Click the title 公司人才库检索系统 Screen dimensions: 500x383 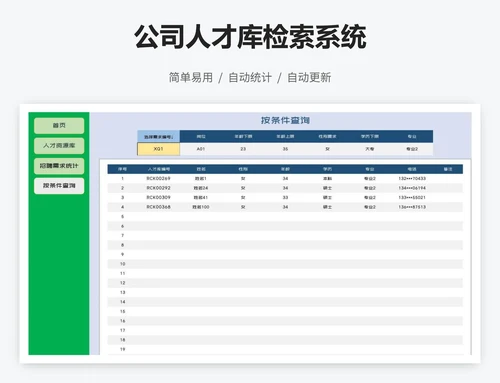click(x=250, y=37)
